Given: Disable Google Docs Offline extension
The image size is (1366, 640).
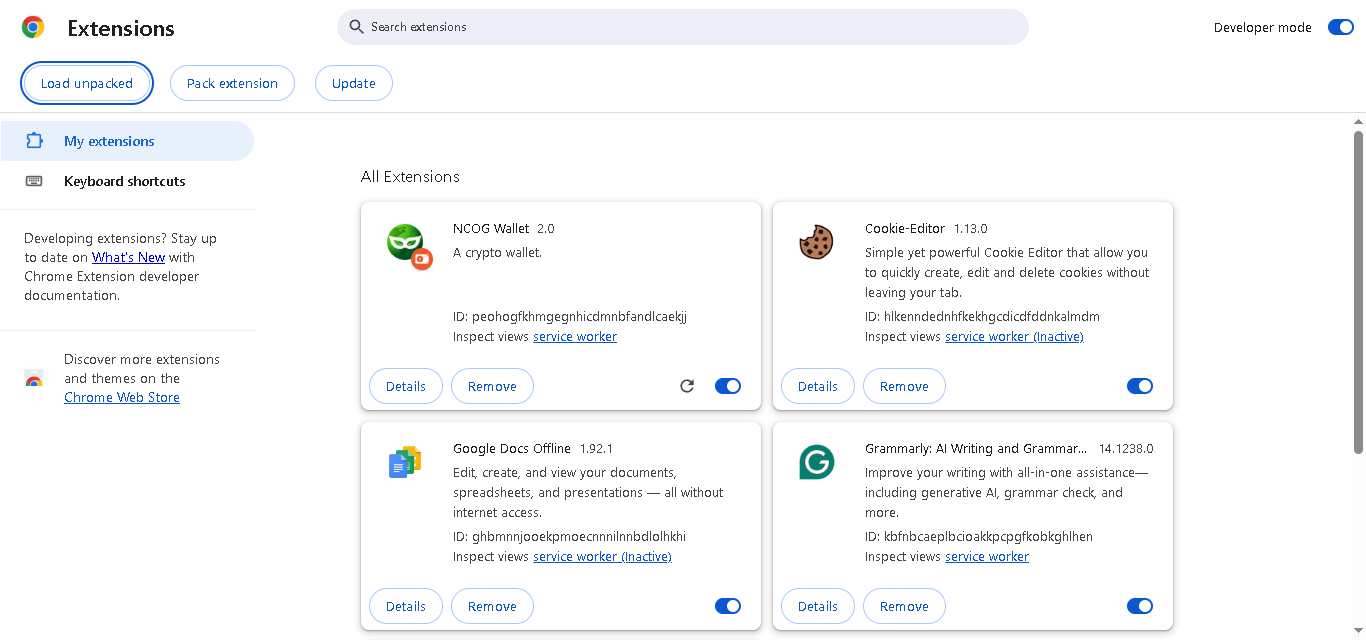Looking at the screenshot, I should point(728,606).
